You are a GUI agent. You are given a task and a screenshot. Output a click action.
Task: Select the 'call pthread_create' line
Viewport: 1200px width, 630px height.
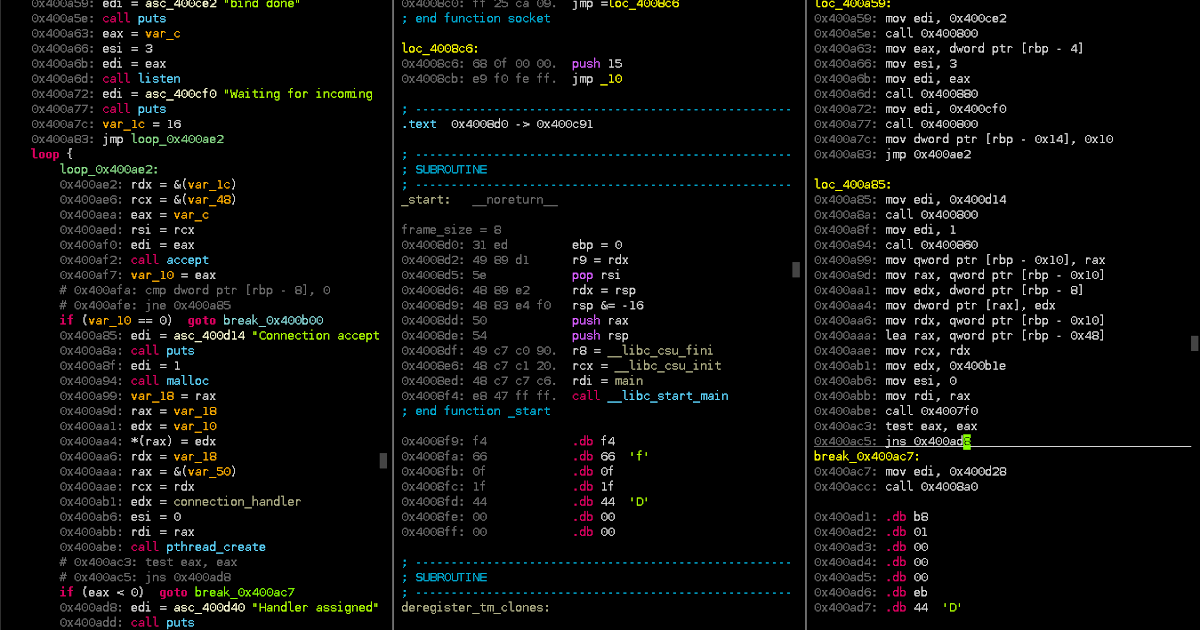198,547
